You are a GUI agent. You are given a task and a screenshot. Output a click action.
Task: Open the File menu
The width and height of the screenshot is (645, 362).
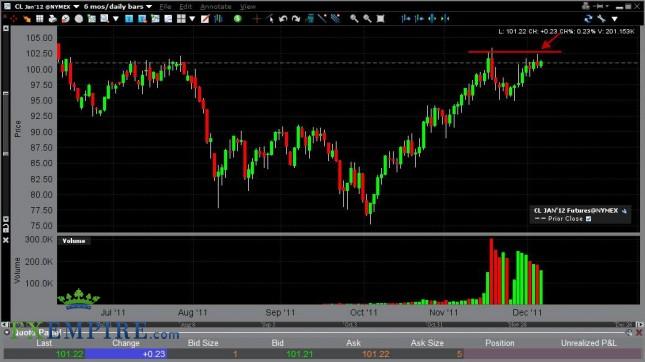click(165, 7)
